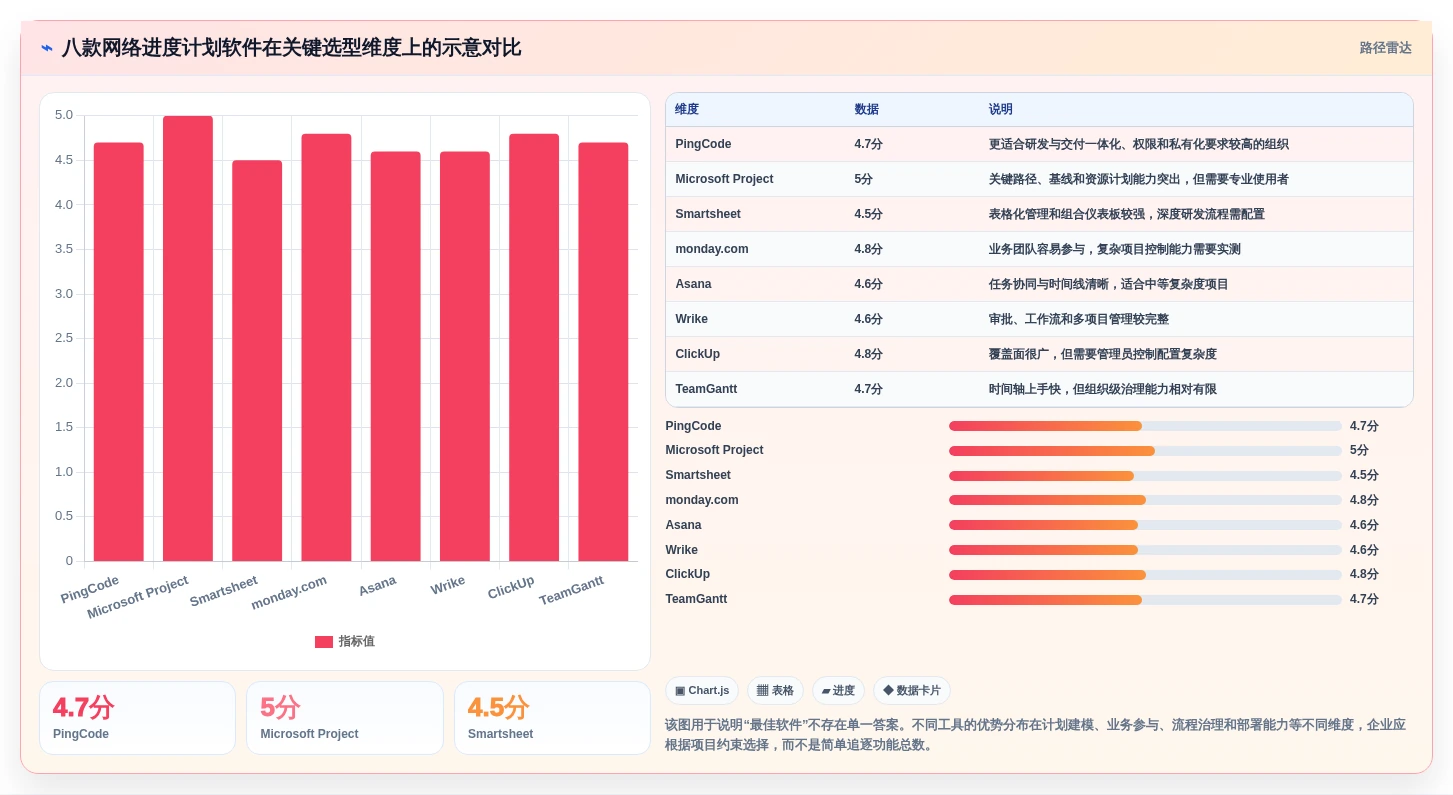Click the Wrike progress bar
1453x795 pixels.
[1145, 550]
